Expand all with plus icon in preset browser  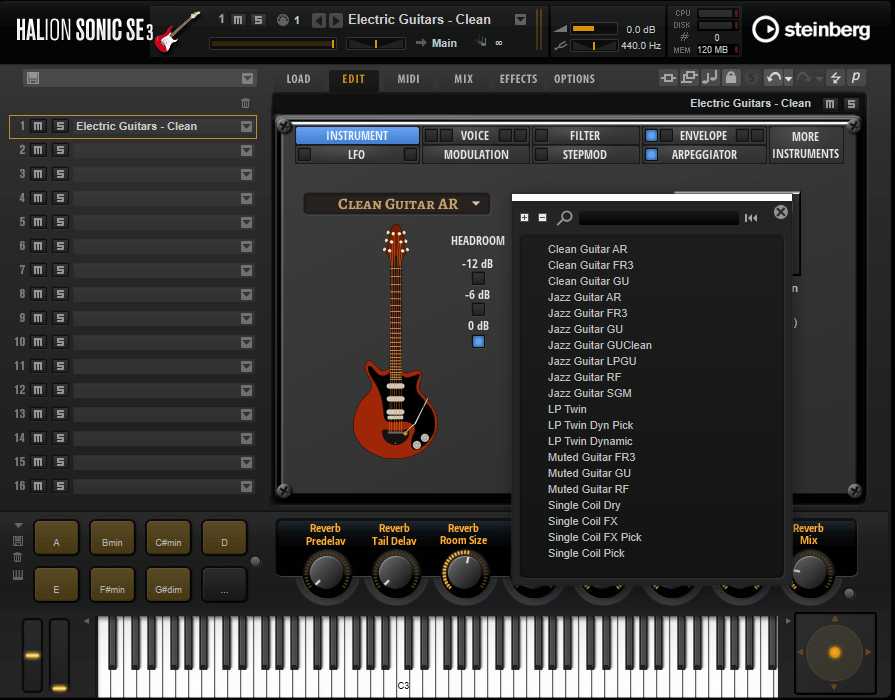[x=525, y=218]
